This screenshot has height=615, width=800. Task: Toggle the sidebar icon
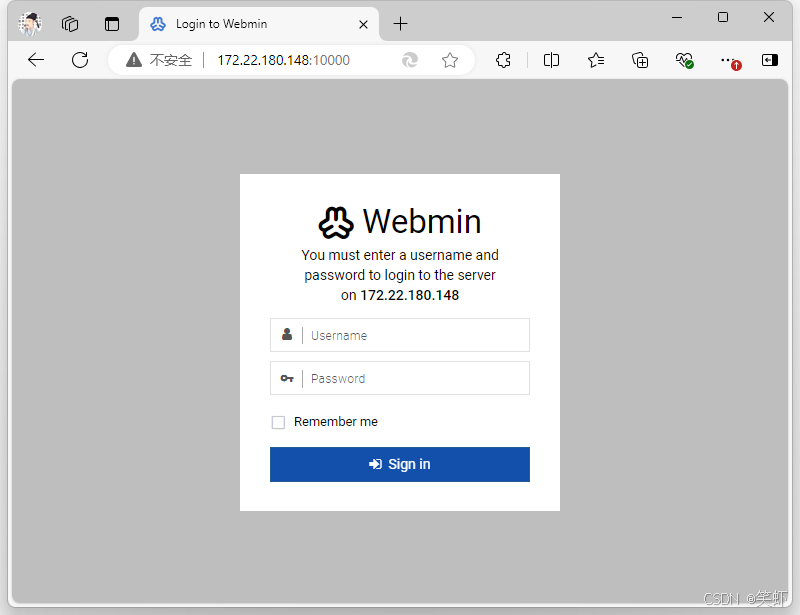(x=769, y=60)
